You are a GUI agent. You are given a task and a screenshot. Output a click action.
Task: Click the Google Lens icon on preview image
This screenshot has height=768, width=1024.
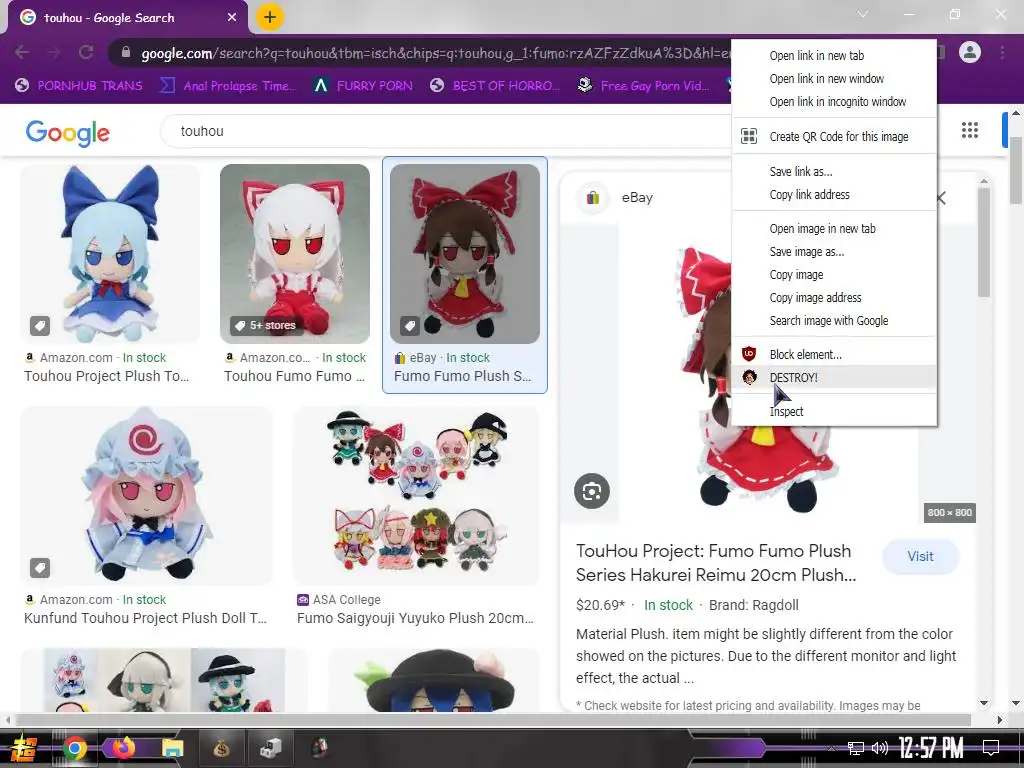(592, 491)
